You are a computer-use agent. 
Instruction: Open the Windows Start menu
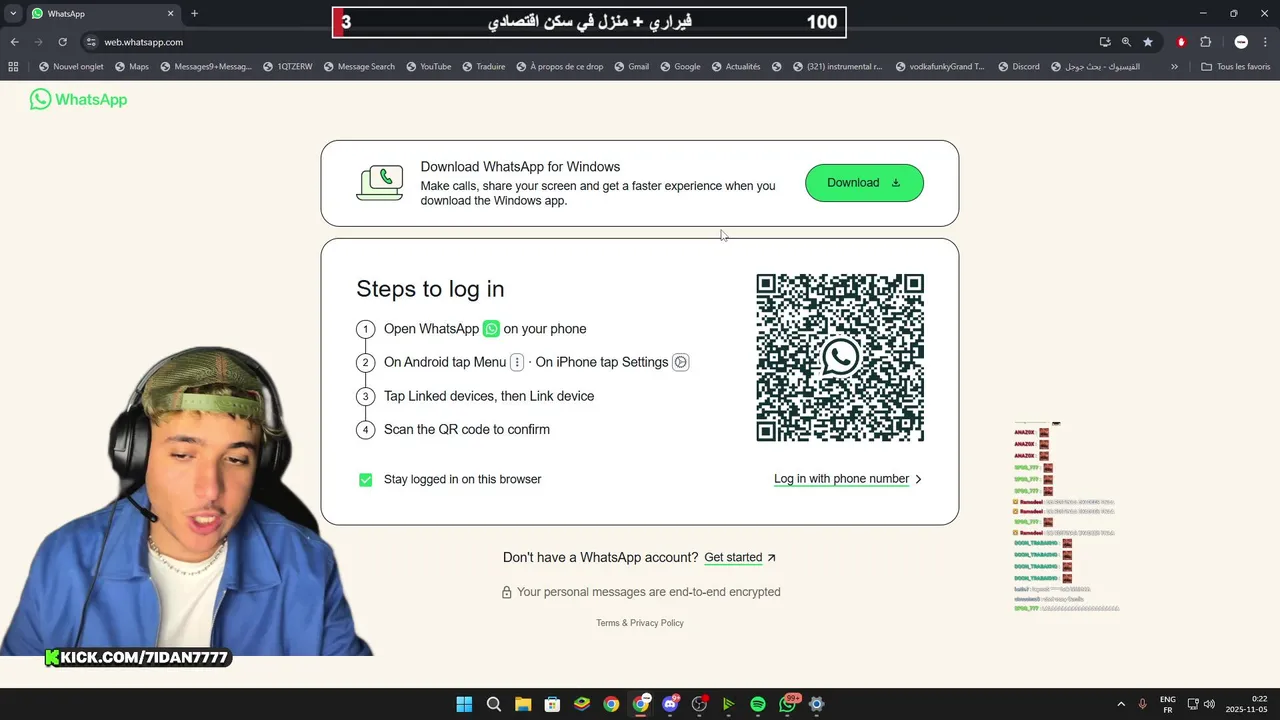(x=464, y=704)
